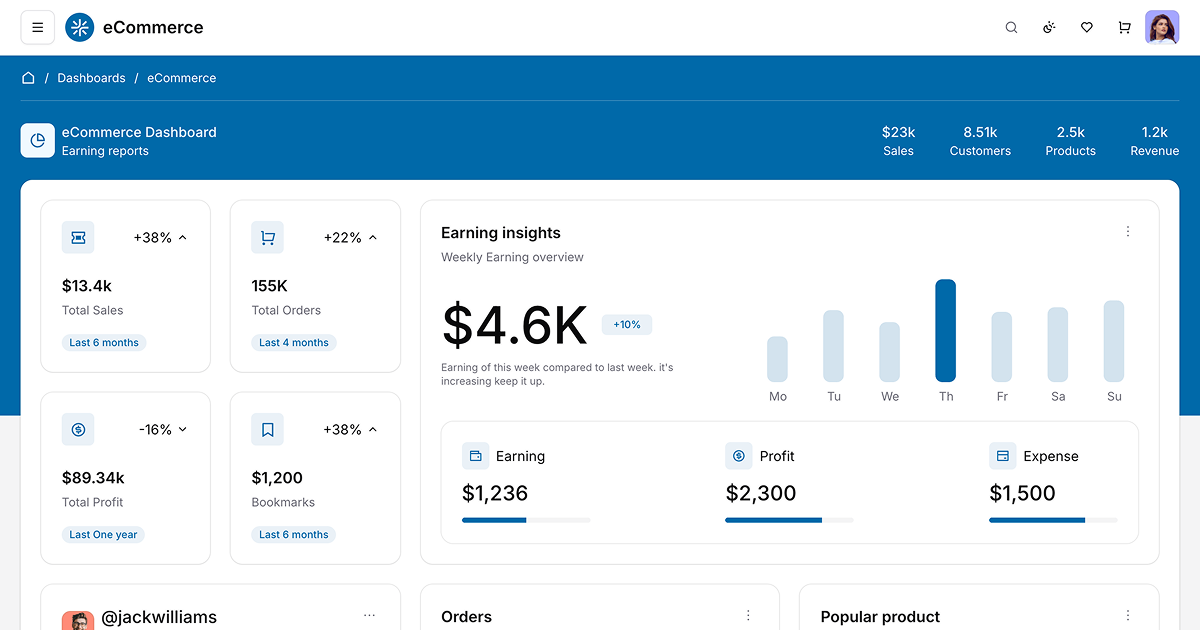Open the hamburger sidebar menu
The height and width of the screenshot is (630, 1200).
click(x=38, y=28)
